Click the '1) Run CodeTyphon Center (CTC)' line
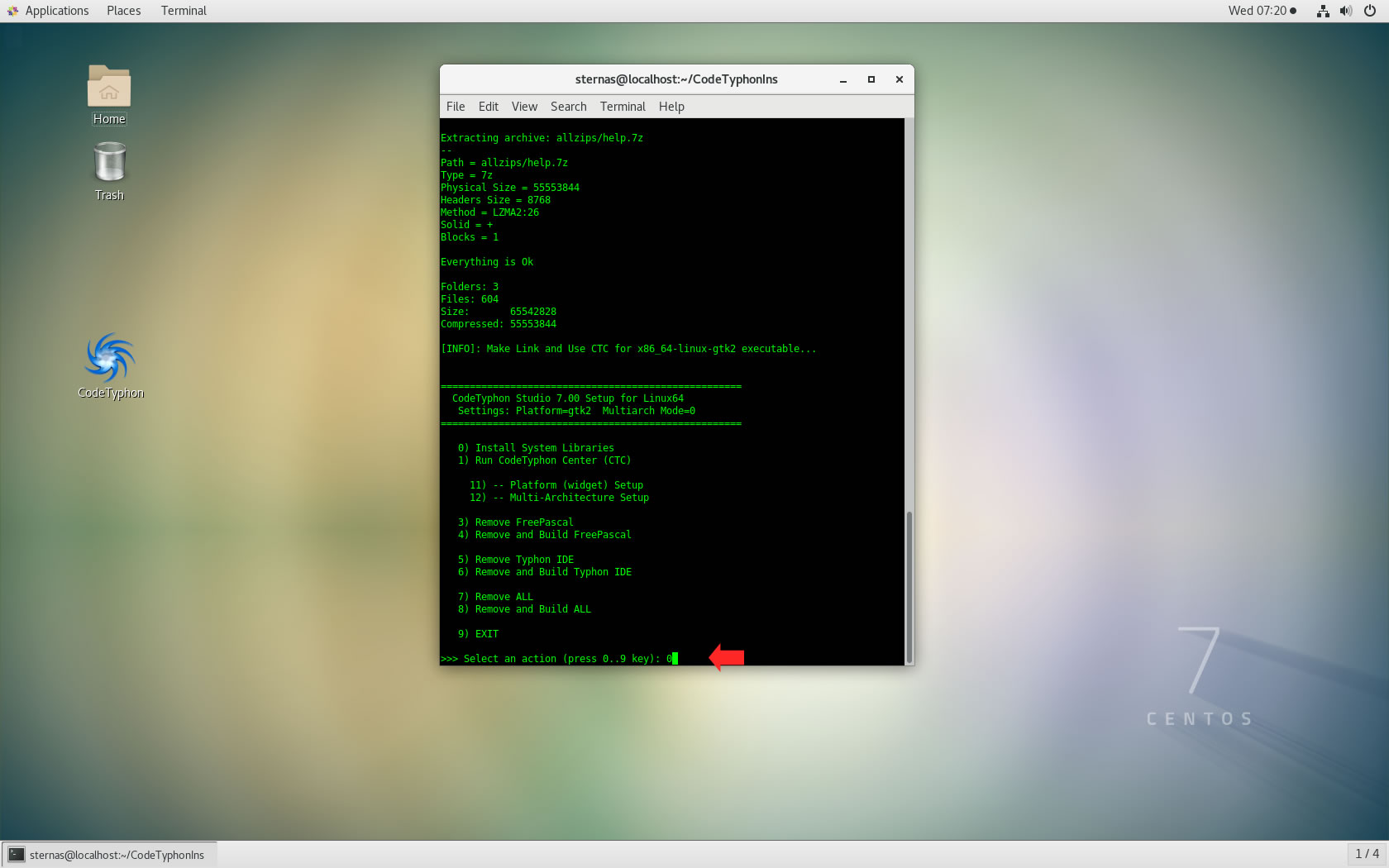1389x868 pixels. (544, 460)
